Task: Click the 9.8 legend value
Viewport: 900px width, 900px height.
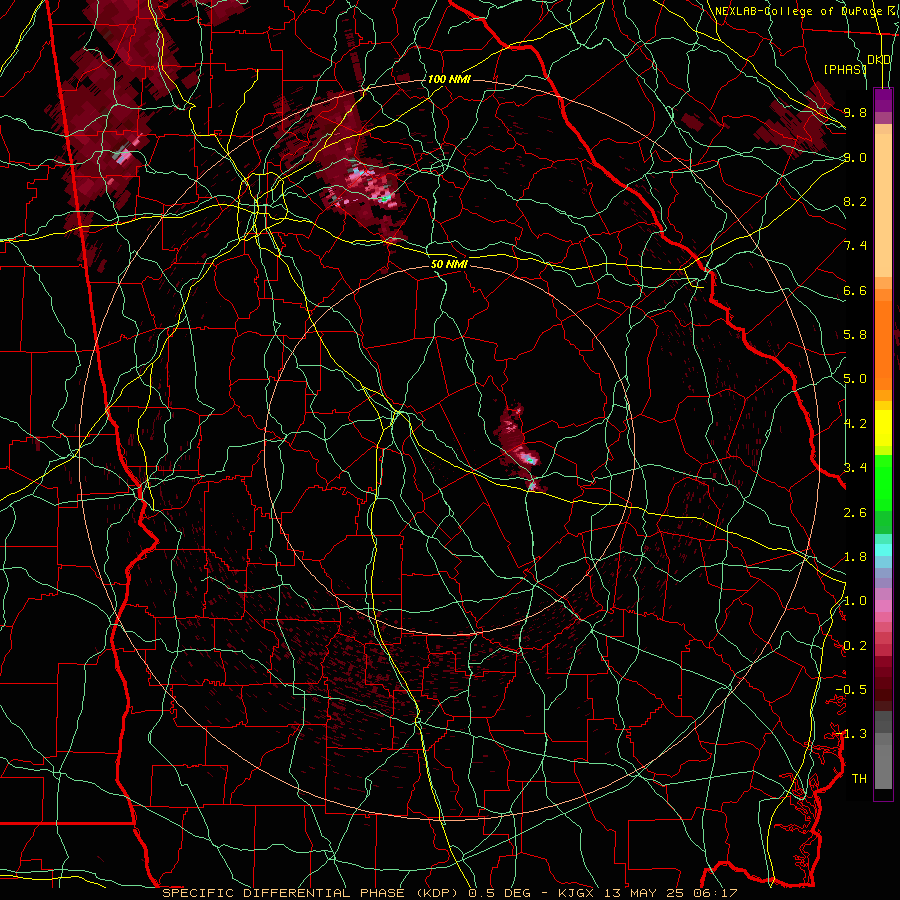Action: pyautogui.click(x=855, y=112)
